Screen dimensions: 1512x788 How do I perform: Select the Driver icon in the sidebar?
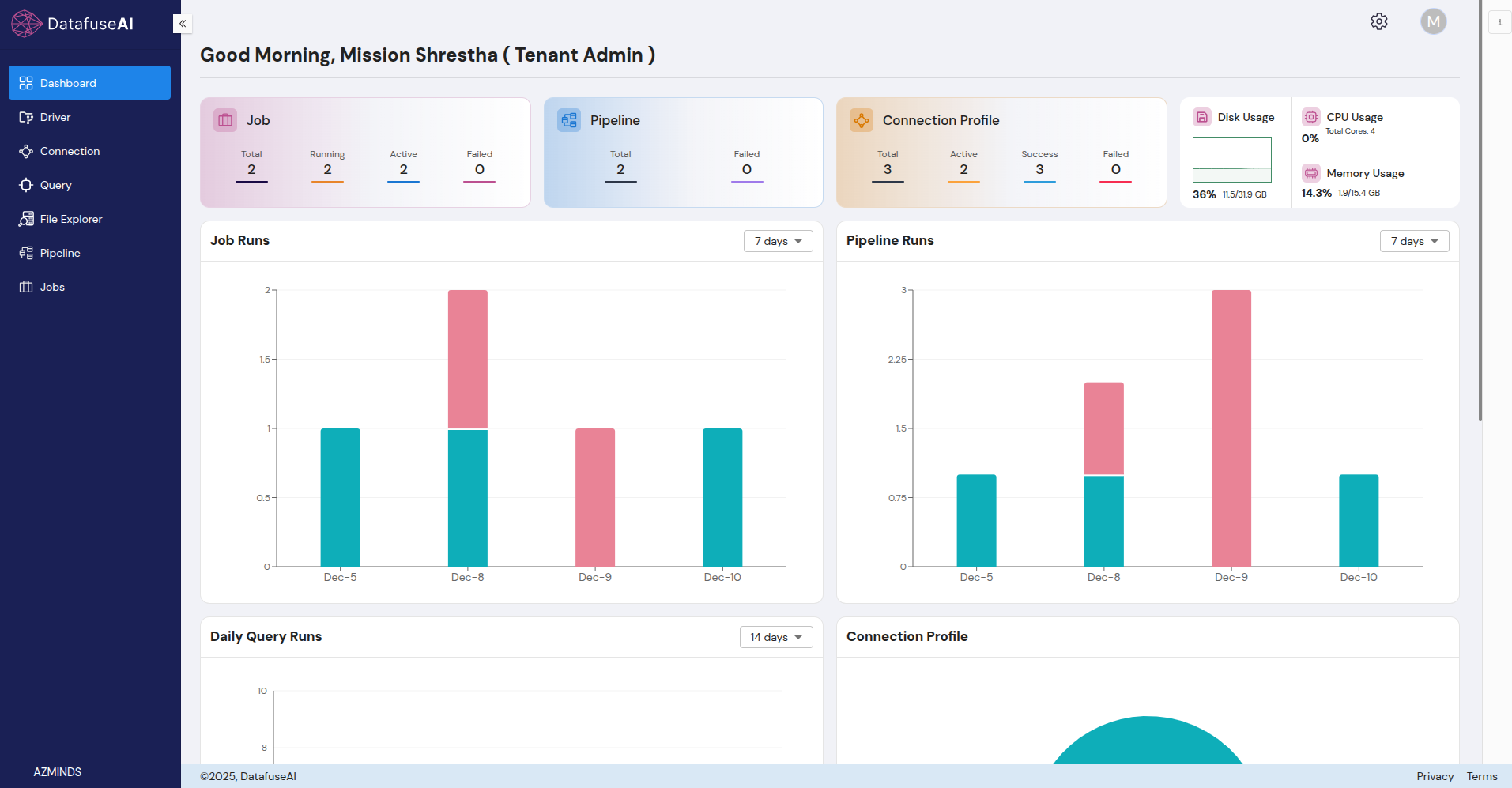[x=26, y=117]
